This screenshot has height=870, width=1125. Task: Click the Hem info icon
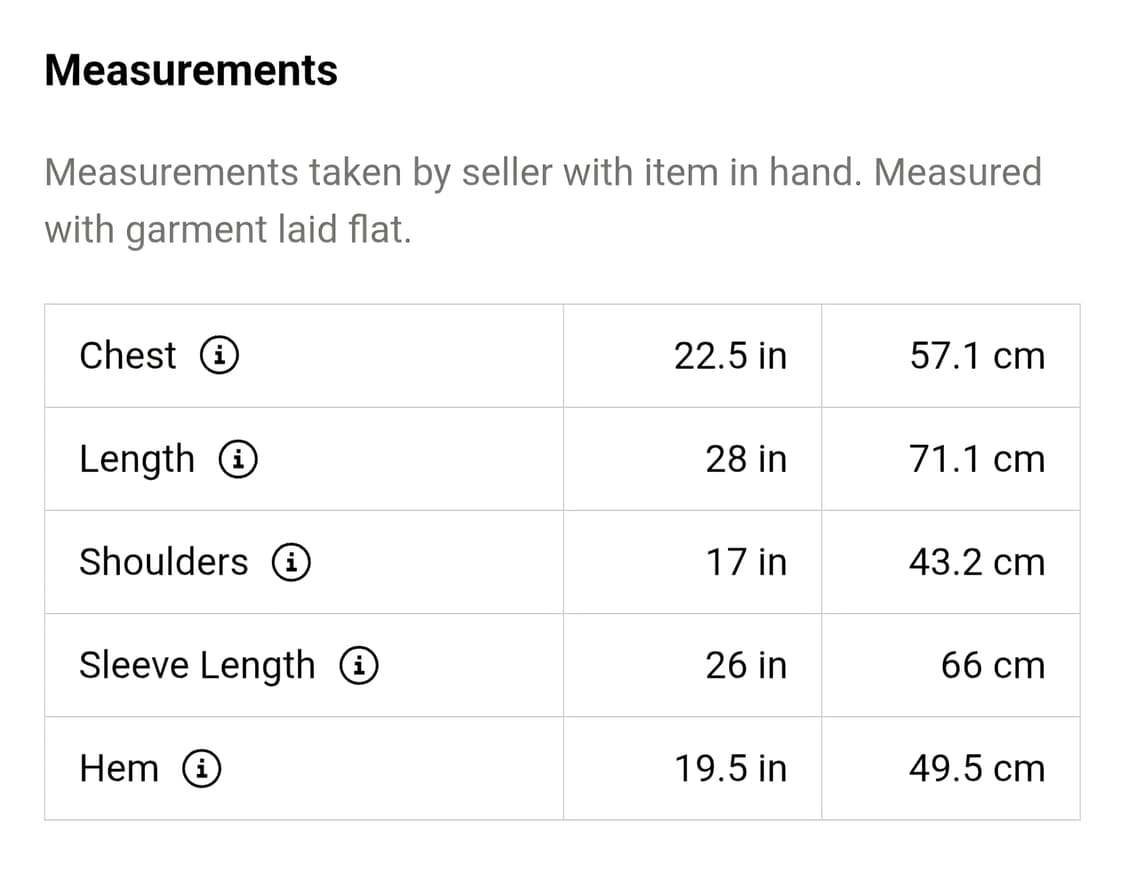[x=202, y=768]
